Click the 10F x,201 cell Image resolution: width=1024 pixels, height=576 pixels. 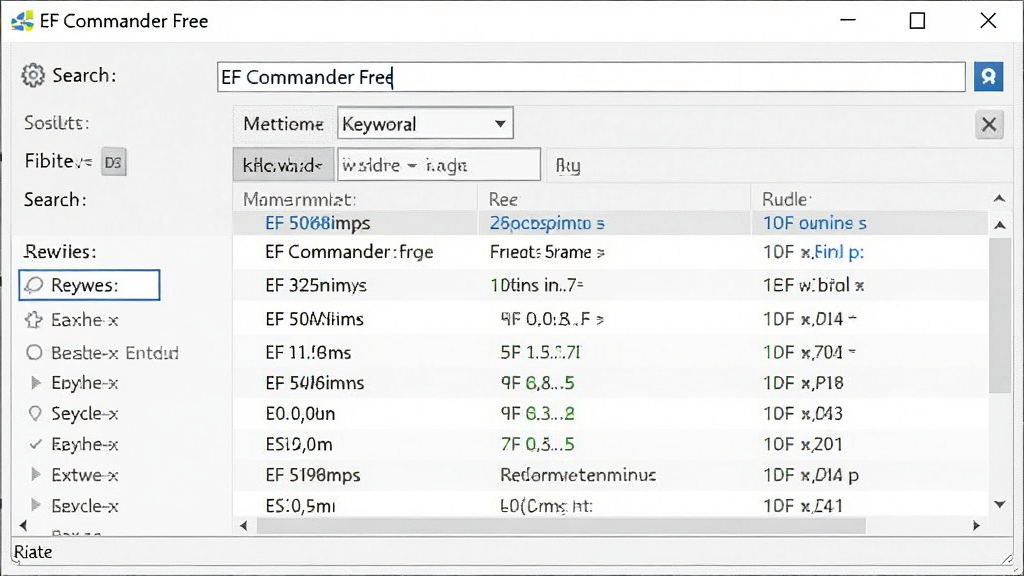click(803, 444)
